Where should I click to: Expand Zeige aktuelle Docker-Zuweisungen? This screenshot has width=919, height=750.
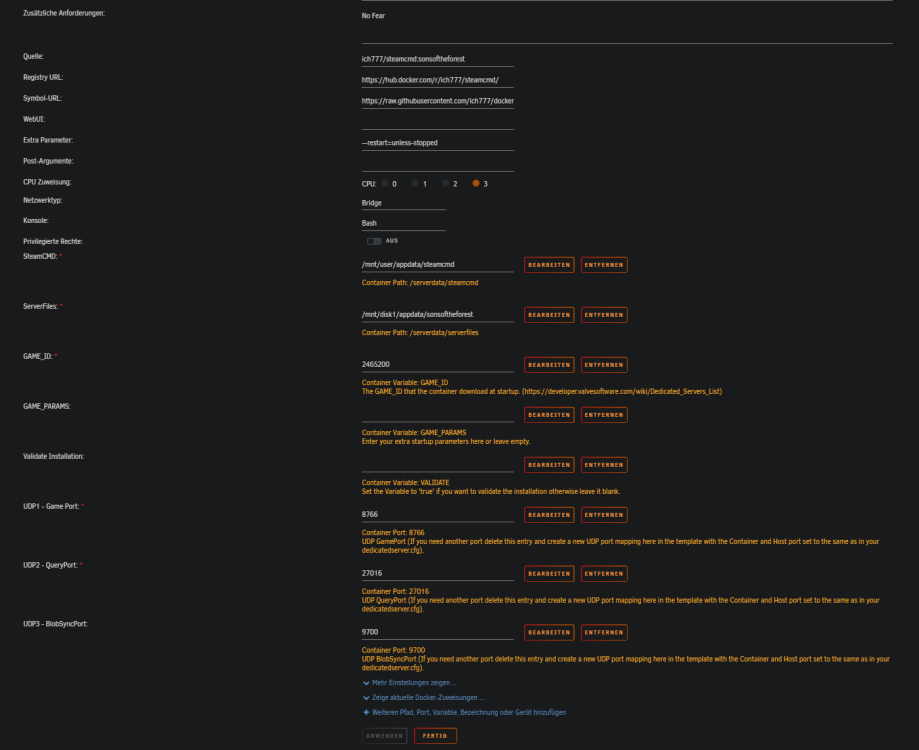(424, 697)
